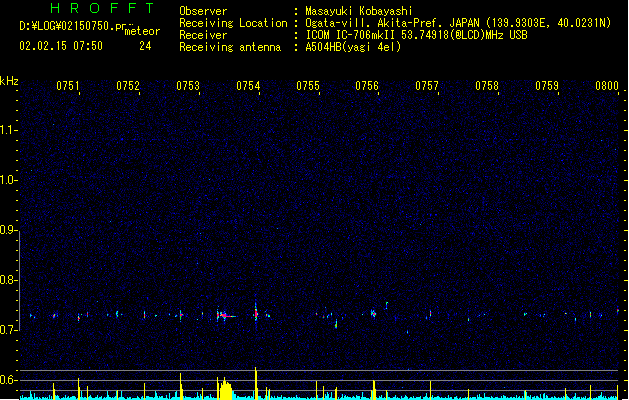Image resolution: width=629 pixels, height=400 pixels.
Task: Click the 0.7 kHz axis label
Action: [x=8, y=330]
